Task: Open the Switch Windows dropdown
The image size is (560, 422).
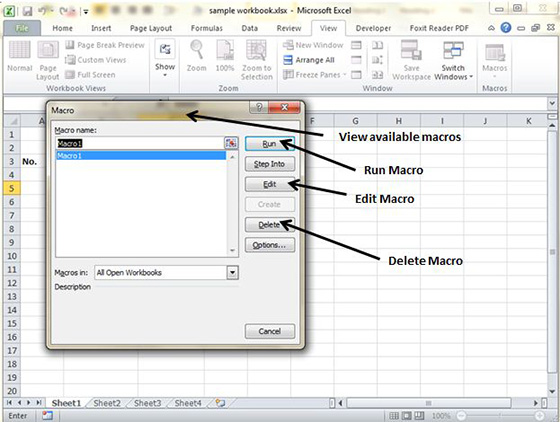Action: pyautogui.click(x=453, y=60)
